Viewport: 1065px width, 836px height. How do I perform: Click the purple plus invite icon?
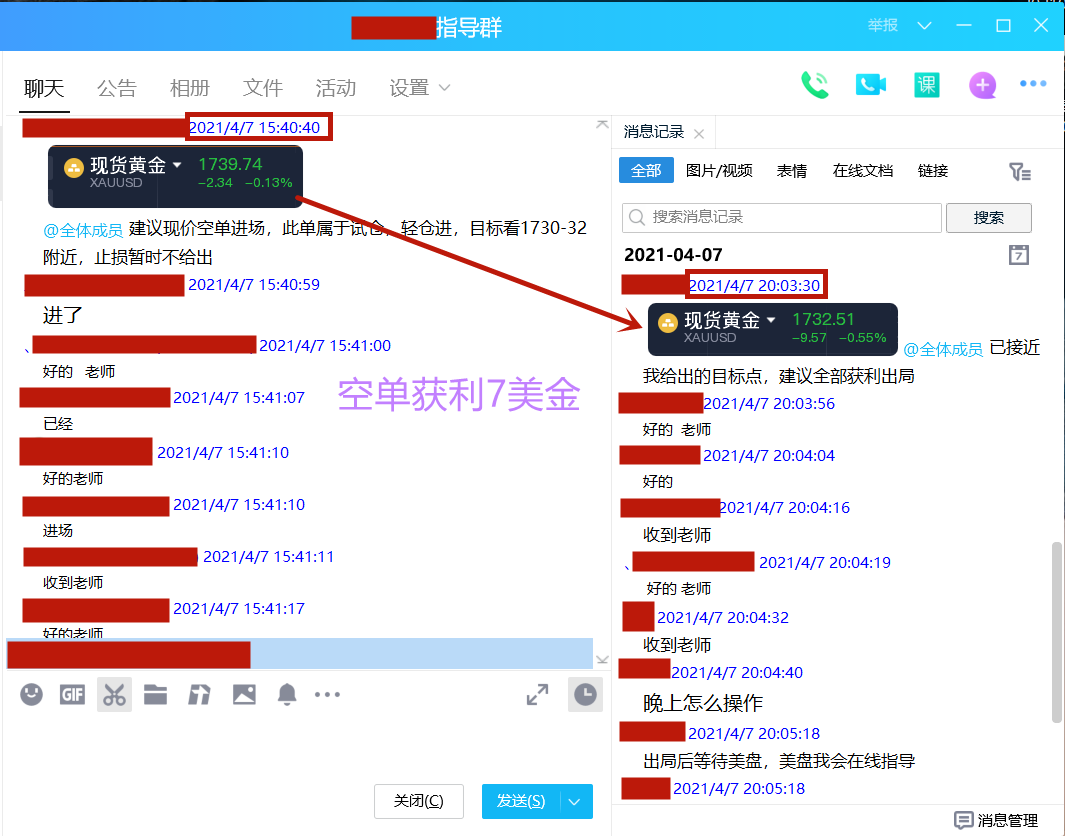point(982,85)
